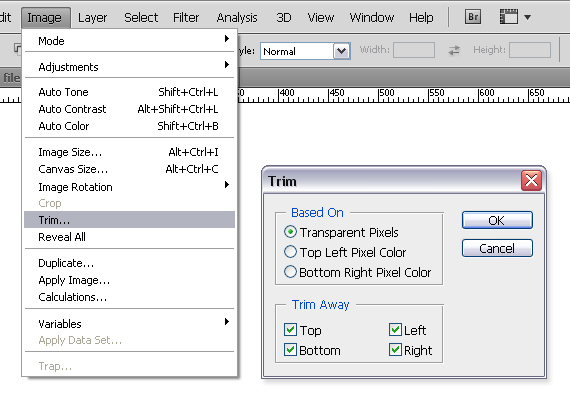Launch Adobe Bridge from the Br icon

[473, 17]
